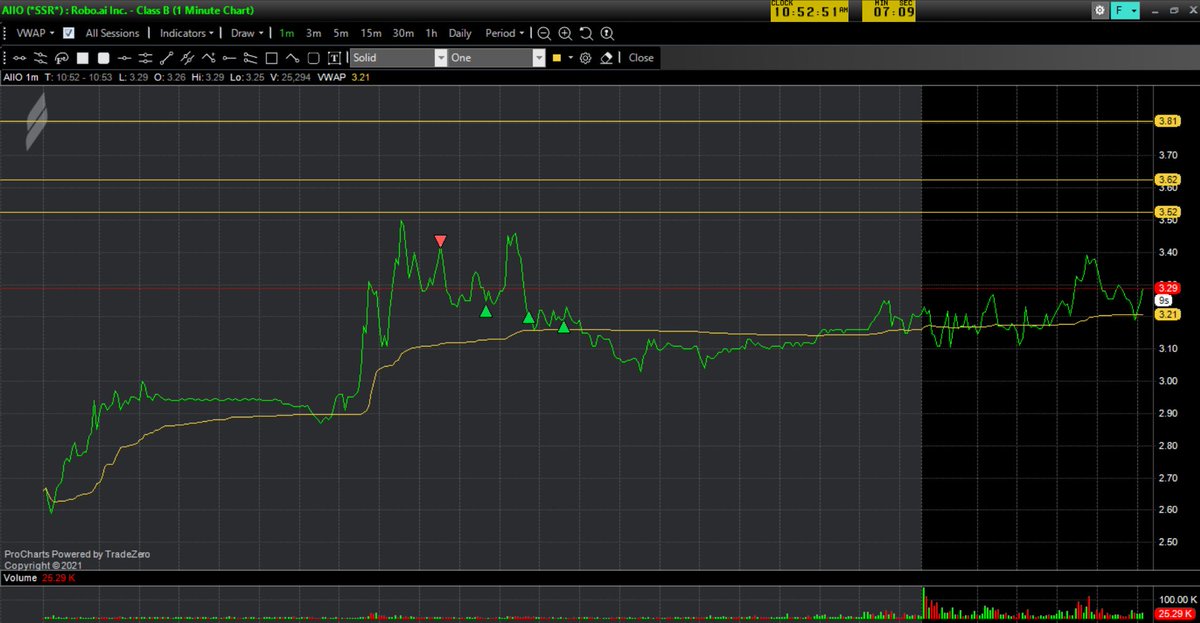Select the filled square rectangle tool

[x=83, y=58]
